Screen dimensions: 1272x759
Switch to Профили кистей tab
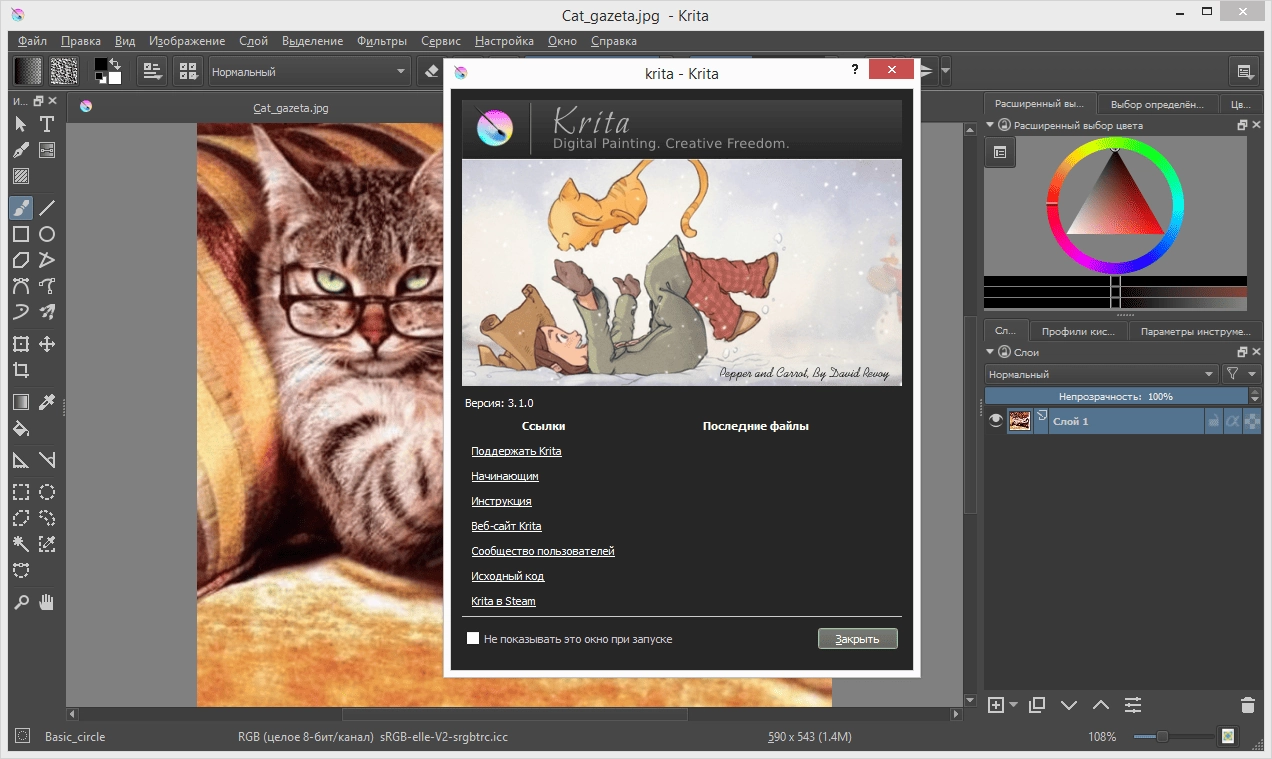[x=1077, y=331]
